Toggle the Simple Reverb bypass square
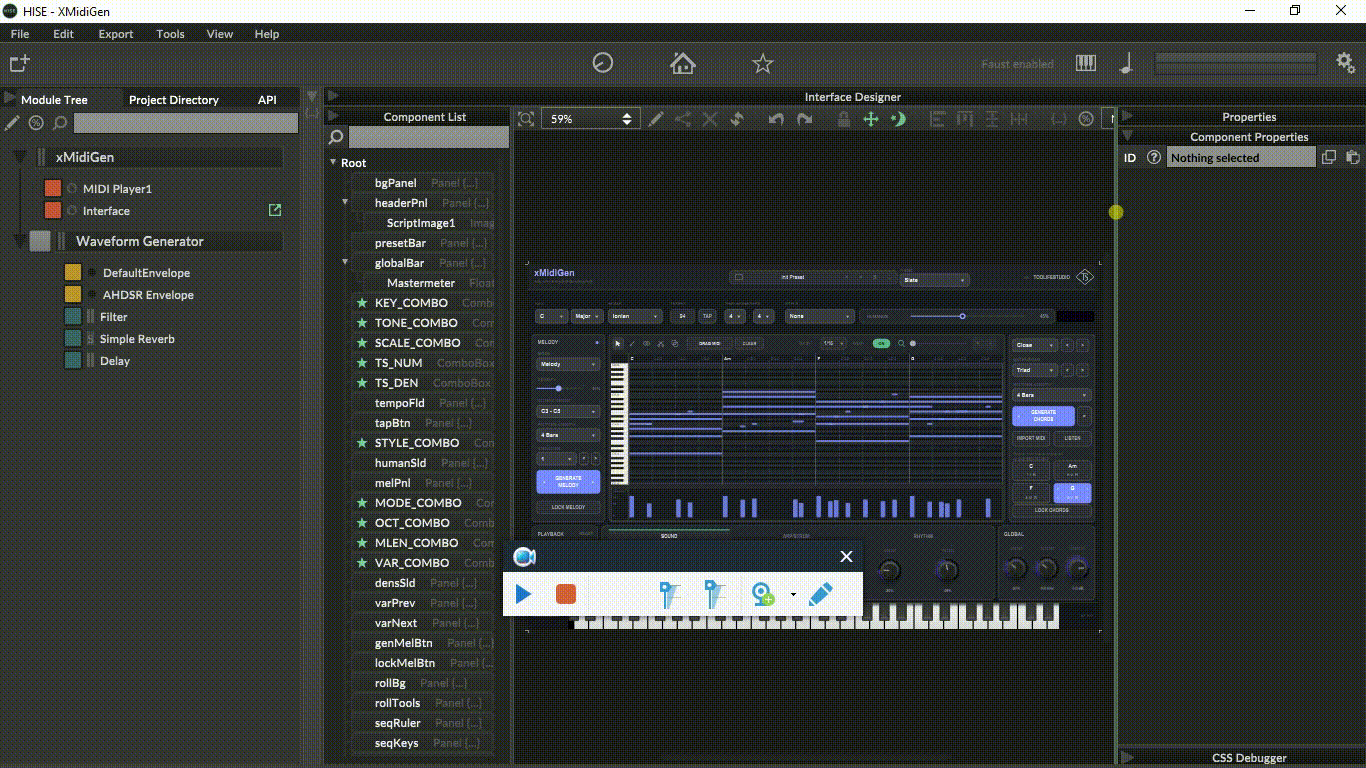The image size is (1366, 768). (73, 338)
